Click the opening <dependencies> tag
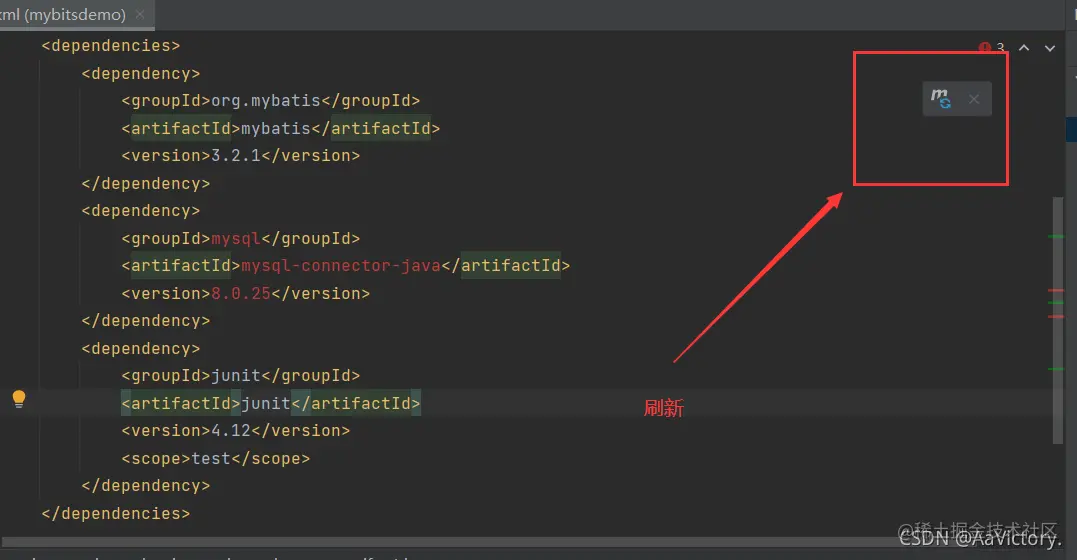This screenshot has height=560, width=1077. click(x=111, y=45)
